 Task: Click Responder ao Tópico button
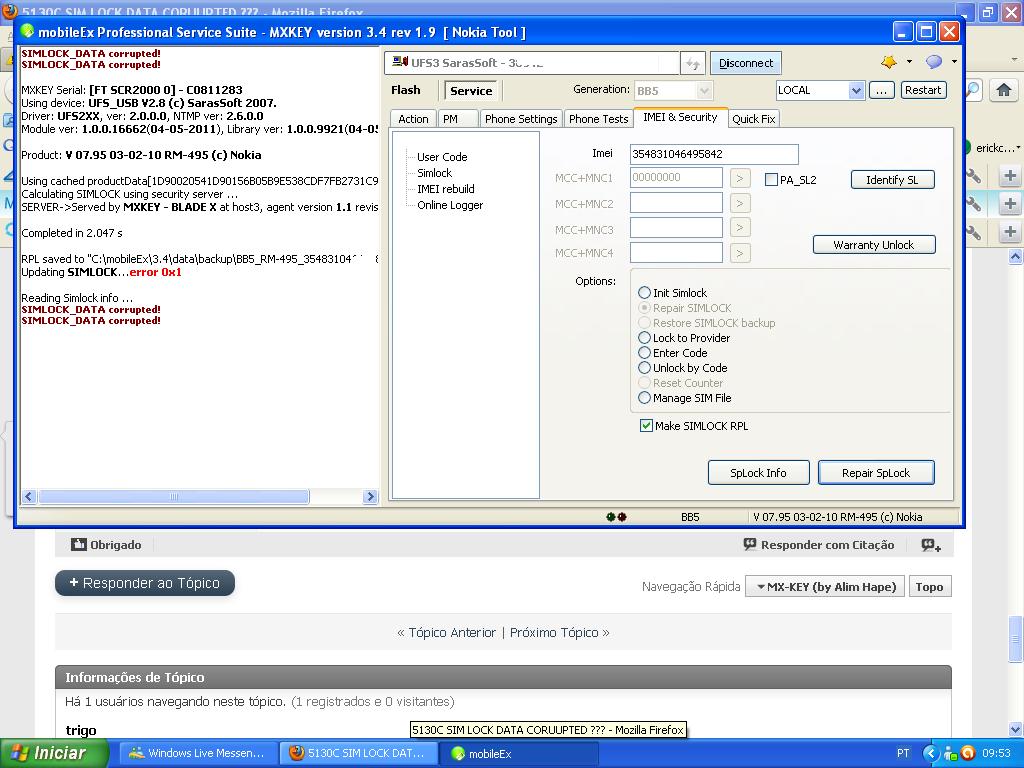point(145,583)
